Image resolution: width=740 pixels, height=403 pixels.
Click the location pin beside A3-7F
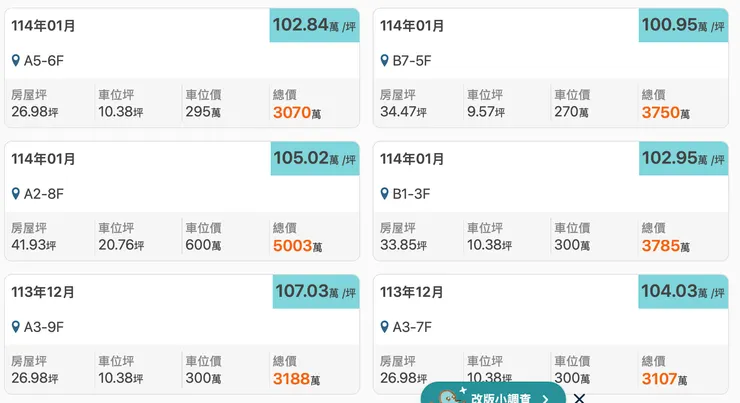click(385, 327)
